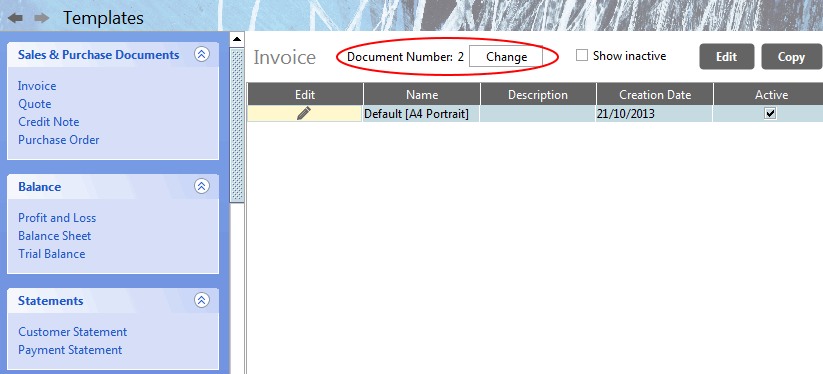This screenshot has width=823, height=374.
Task: Select the Default [A4 Portrait] template row
Action: coord(535,113)
